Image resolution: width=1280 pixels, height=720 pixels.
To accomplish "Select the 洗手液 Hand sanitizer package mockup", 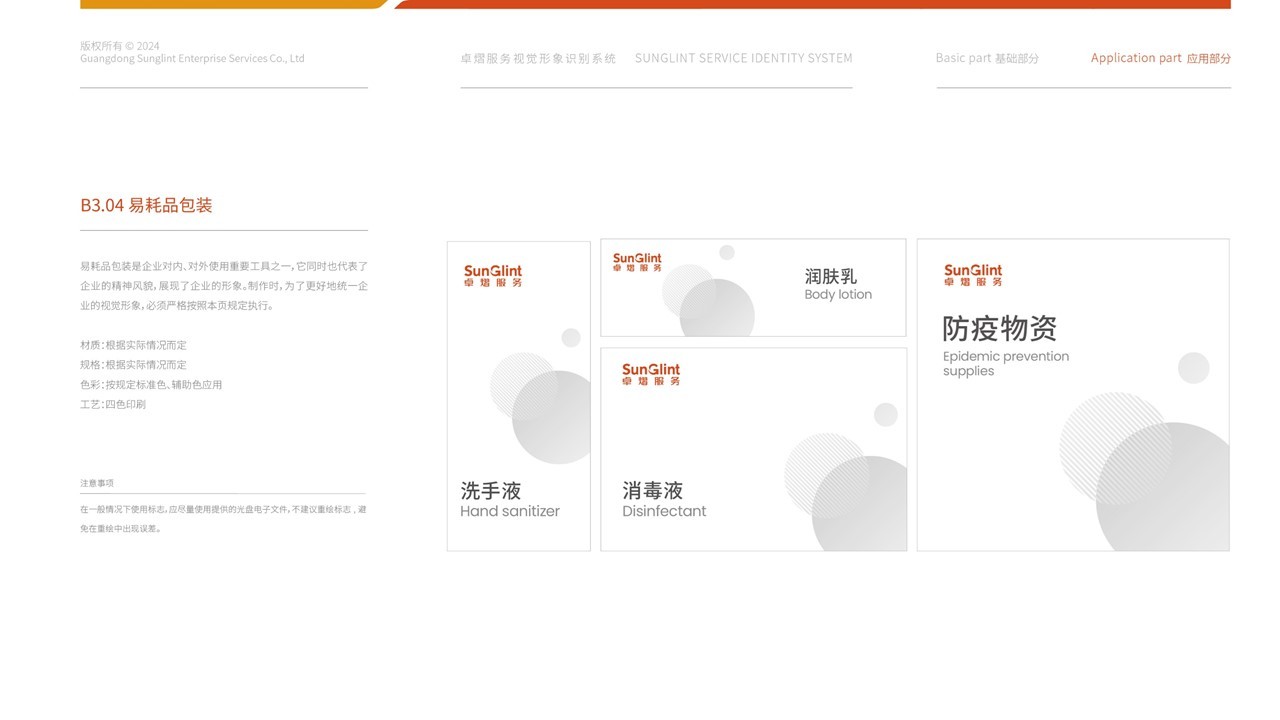I will coord(518,395).
